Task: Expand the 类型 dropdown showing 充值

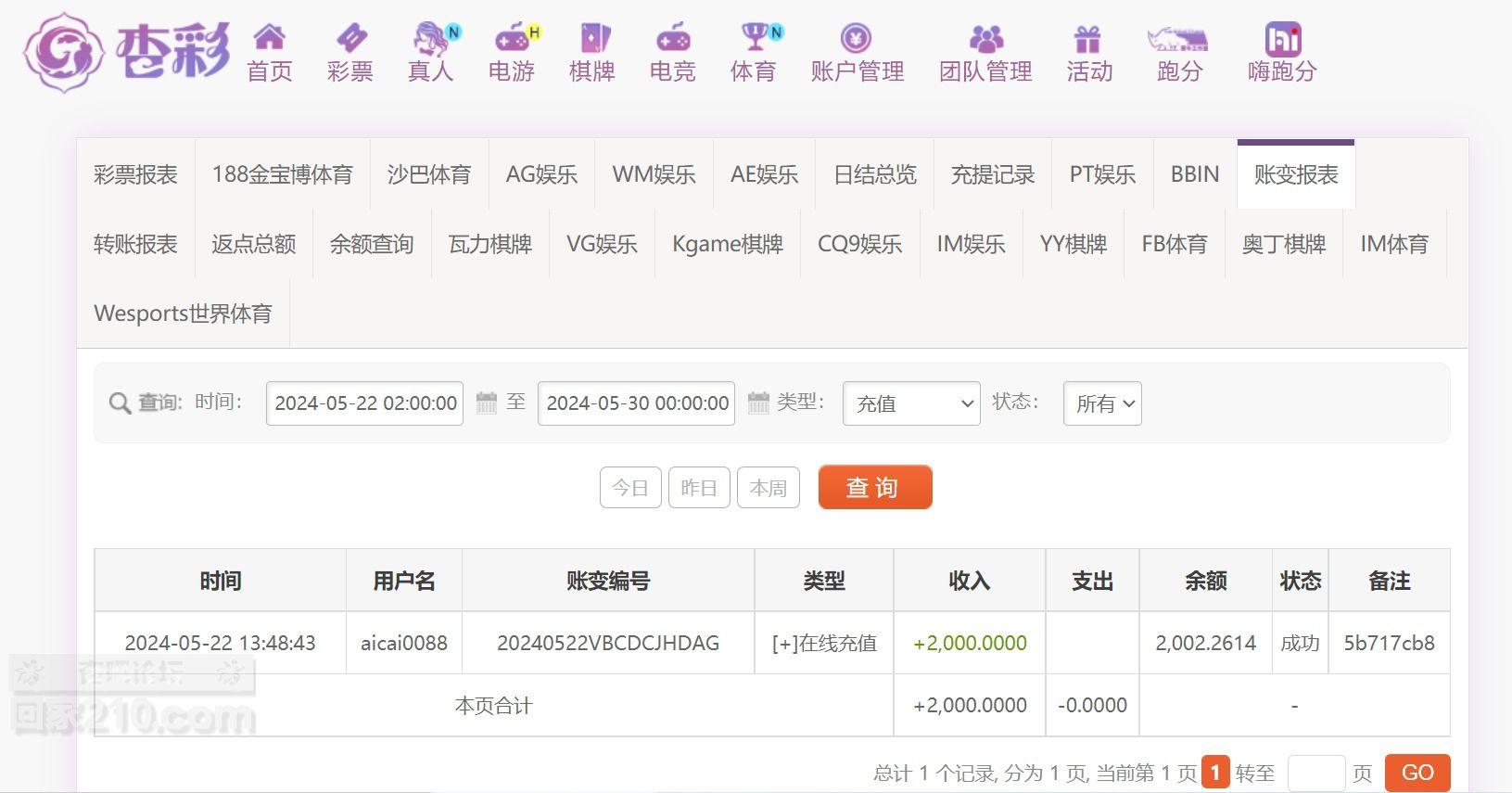Action: [x=910, y=403]
